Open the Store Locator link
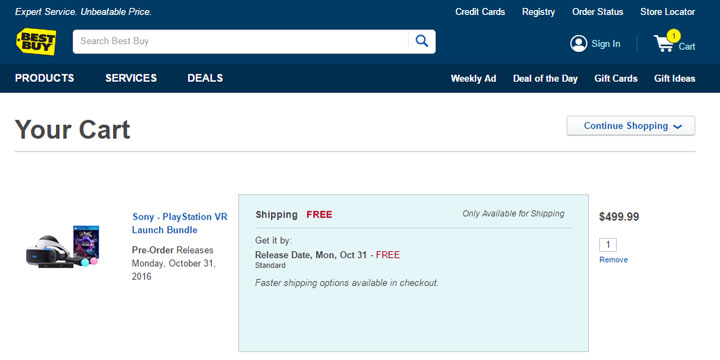The width and height of the screenshot is (720, 360). coord(668,12)
